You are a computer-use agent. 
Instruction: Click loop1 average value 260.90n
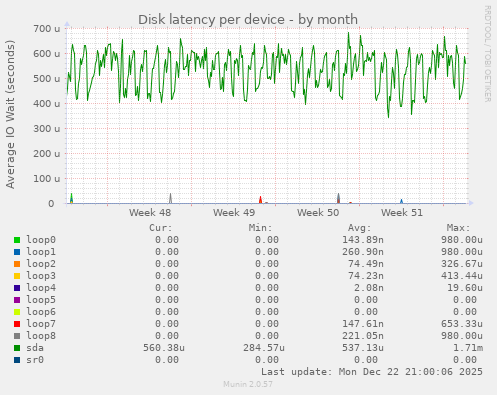[x=363, y=252]
